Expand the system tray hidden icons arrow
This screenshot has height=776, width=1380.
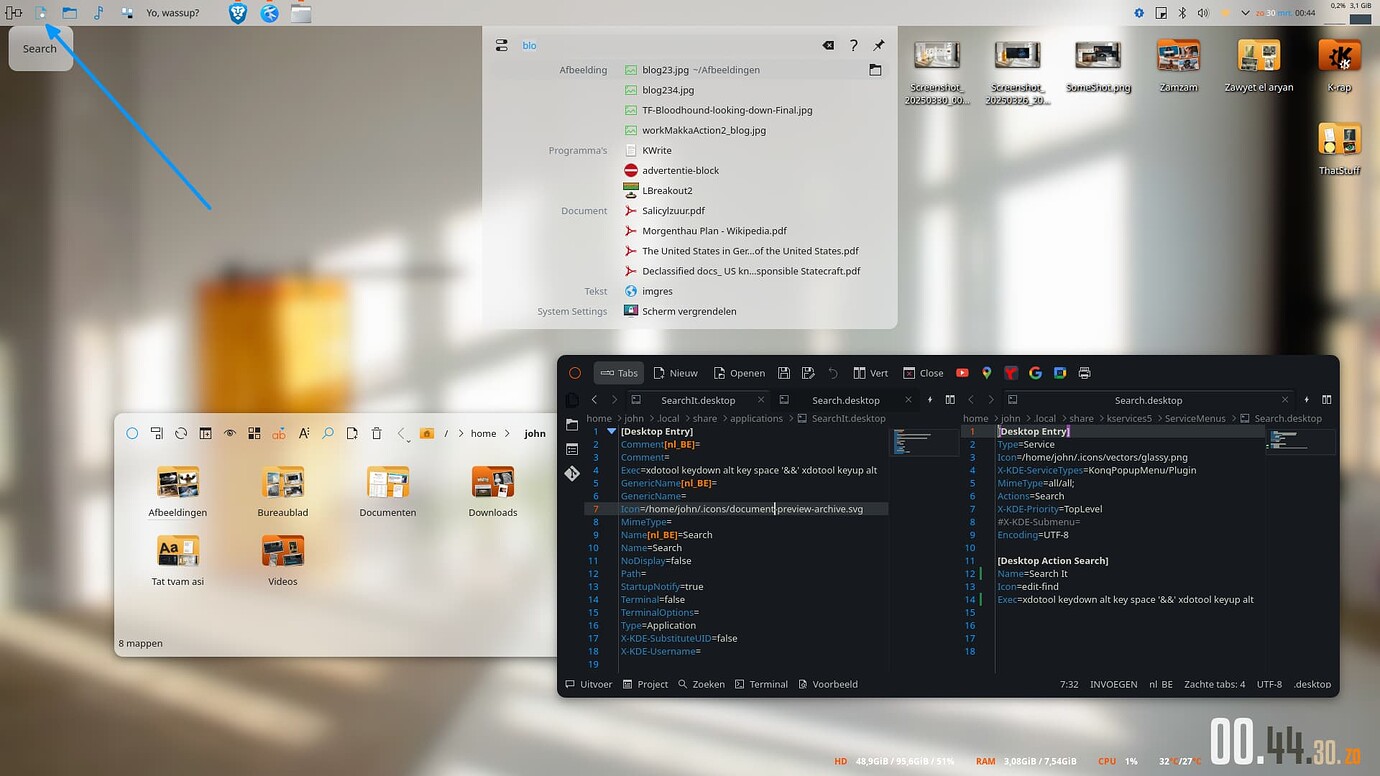click(1245, 13)
